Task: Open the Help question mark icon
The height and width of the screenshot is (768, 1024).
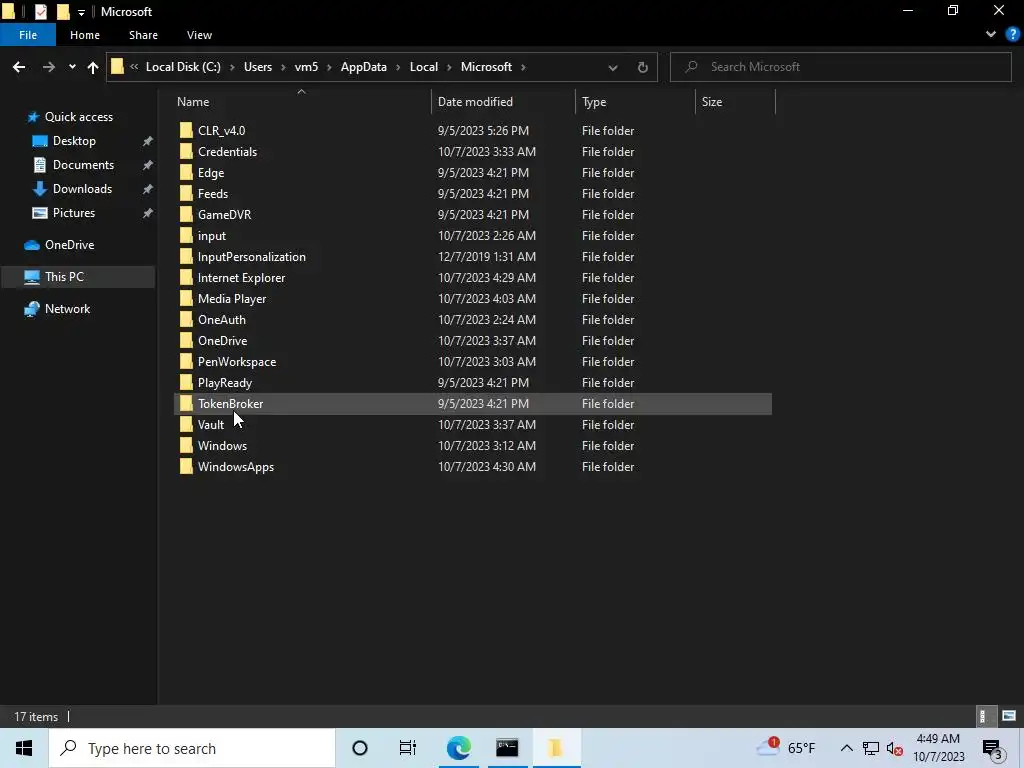Action: point(1012,34)
